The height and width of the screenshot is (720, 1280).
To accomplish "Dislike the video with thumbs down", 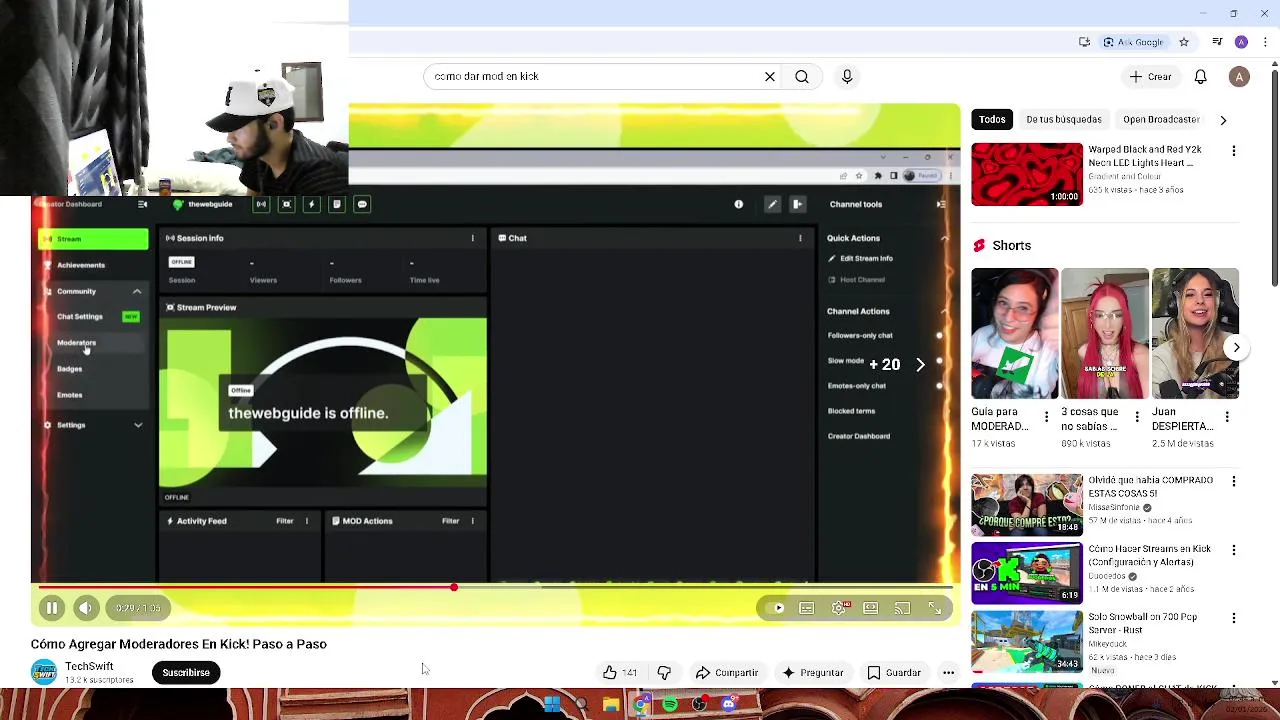I will 664,673.
